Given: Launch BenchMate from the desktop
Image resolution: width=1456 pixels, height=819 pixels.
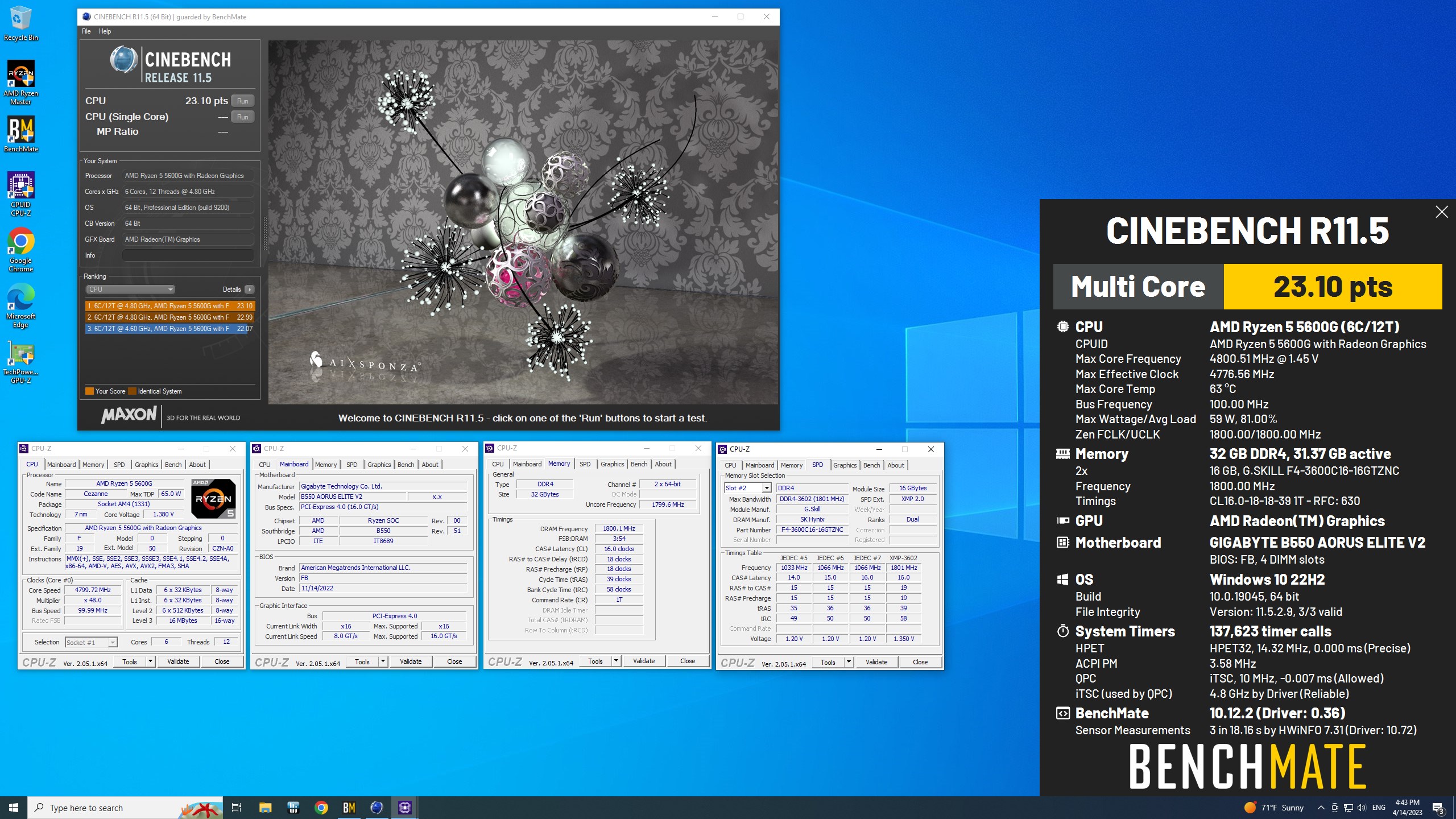Looking at the screenshot, I should point(20,134).
